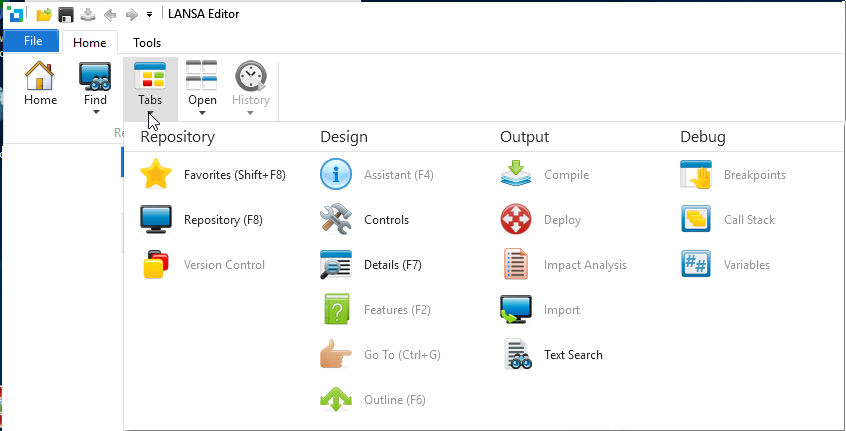Screen dimensions: 846x431
Task: Switch to the Tools ribbon tab
Action: pyautogui.click(x=147, y=43)
